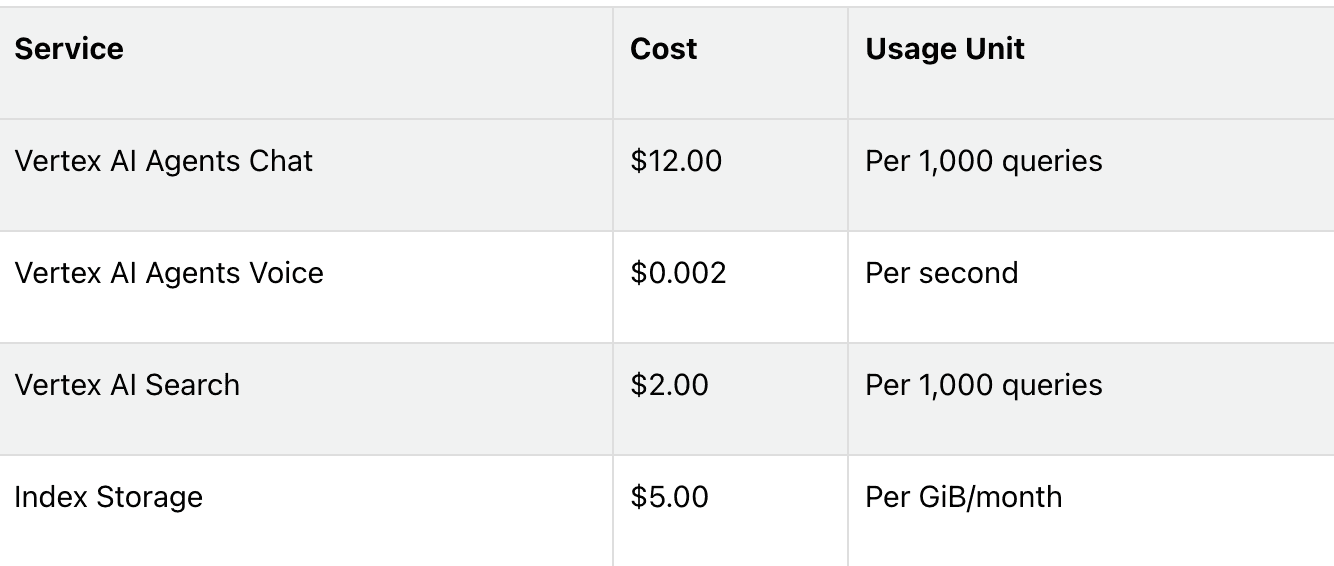Click the Service column header
The width and height of the screenshot is (1334, 566).
tap(69, 49)
